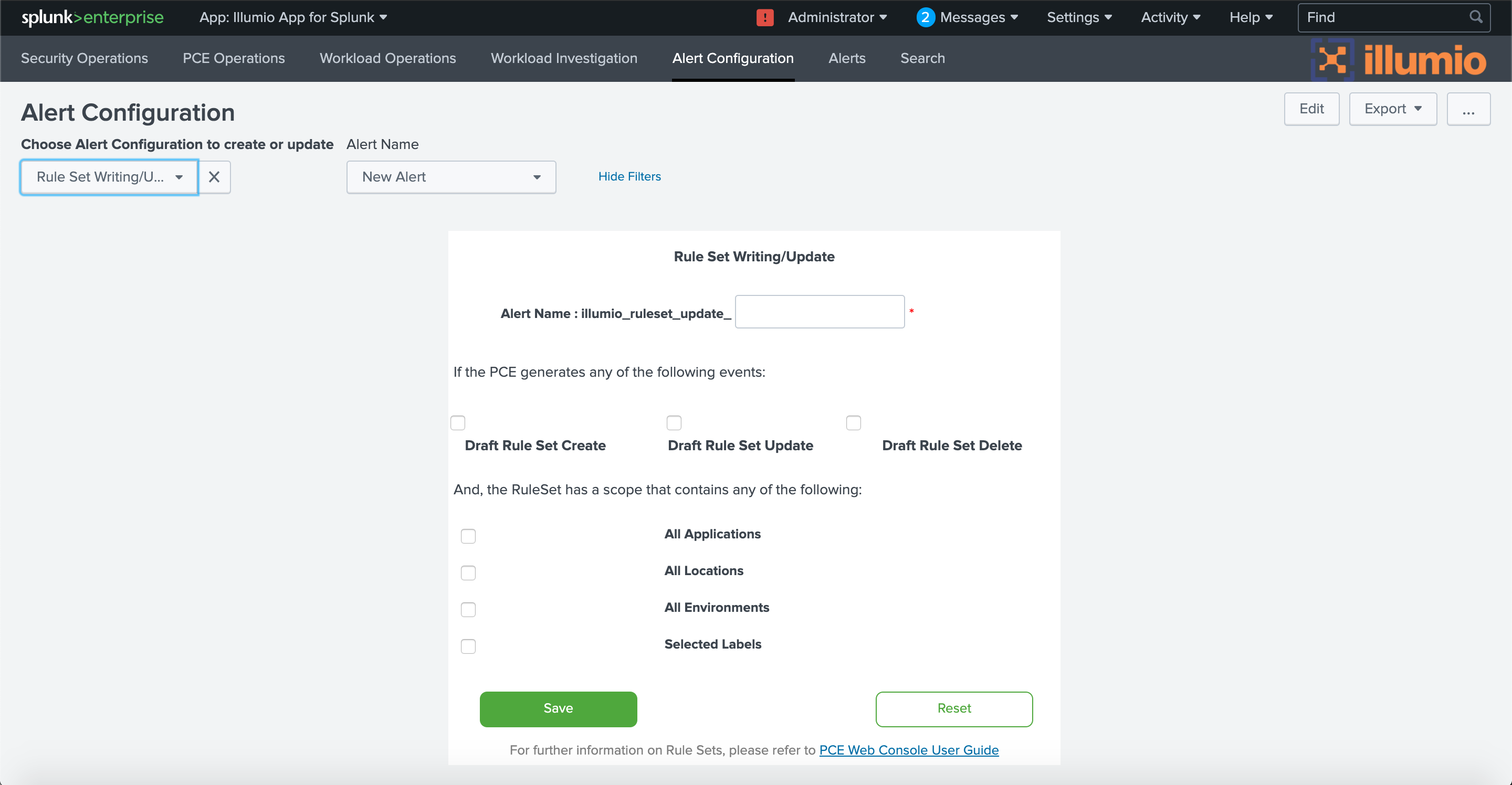Click the green Save button
1512x785 pixels.
558,709
